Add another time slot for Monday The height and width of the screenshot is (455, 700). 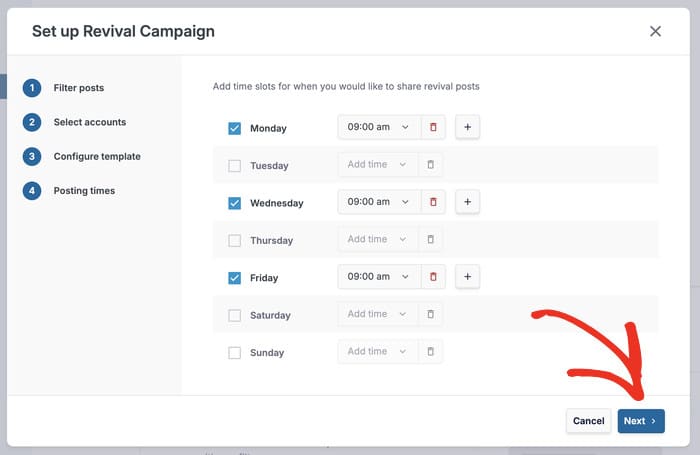(467, 127)
